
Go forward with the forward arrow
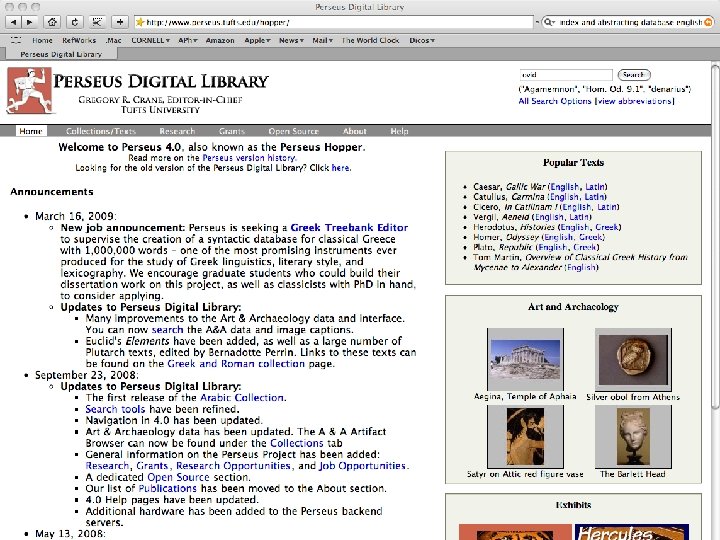coord(29,22)
